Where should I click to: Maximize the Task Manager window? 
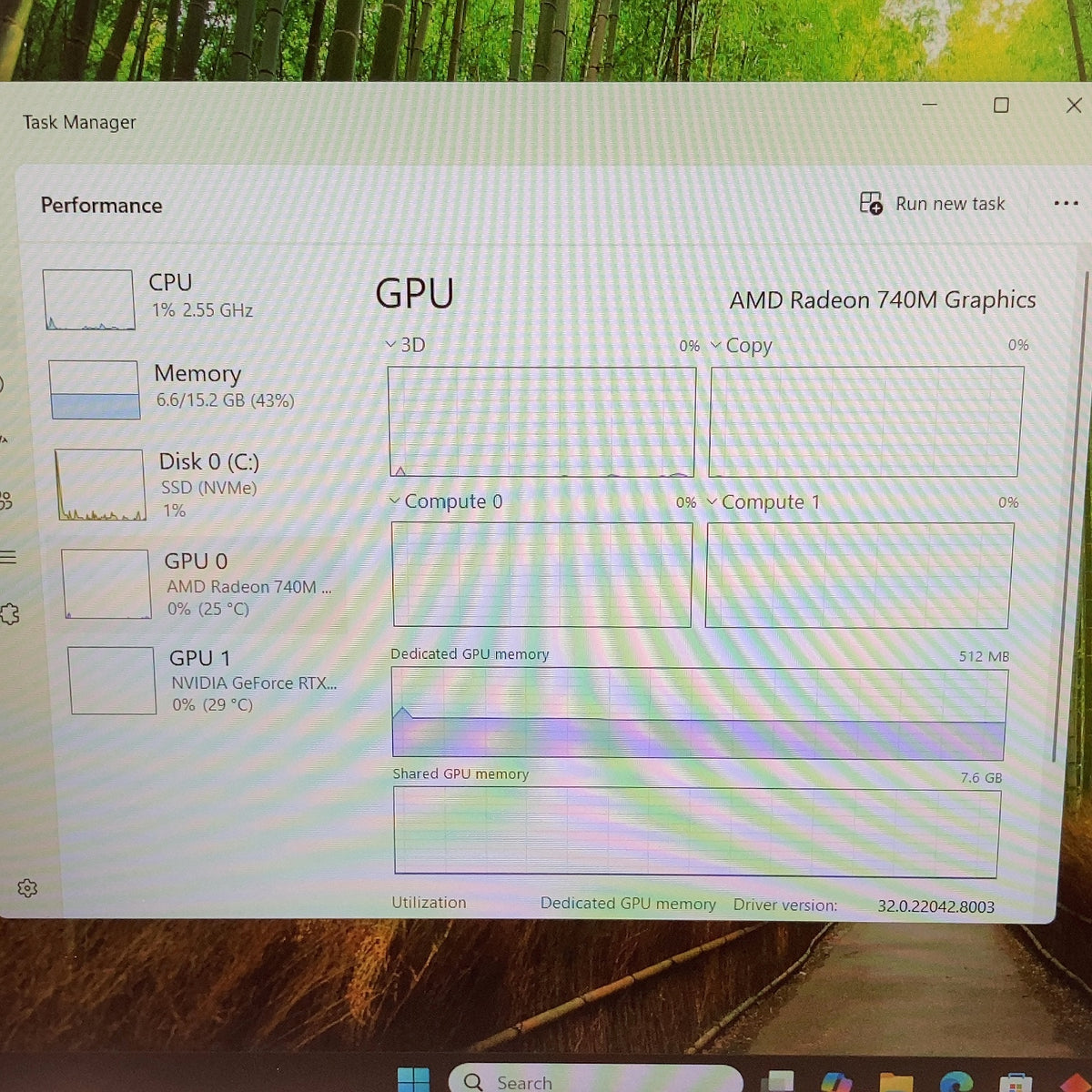click(x=1001, y=106)
